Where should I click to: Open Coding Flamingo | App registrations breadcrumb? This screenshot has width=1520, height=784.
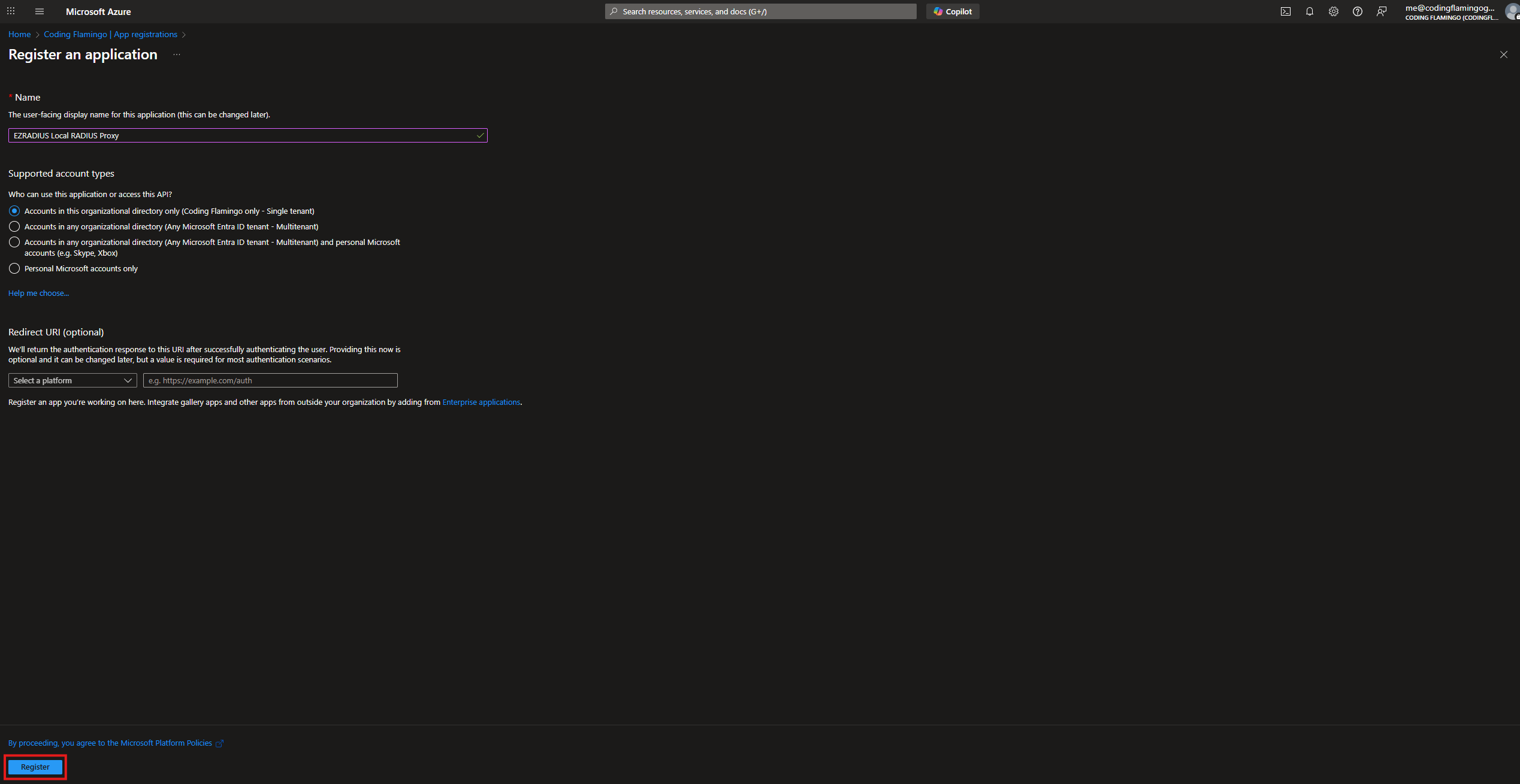[x=110, y=34]
